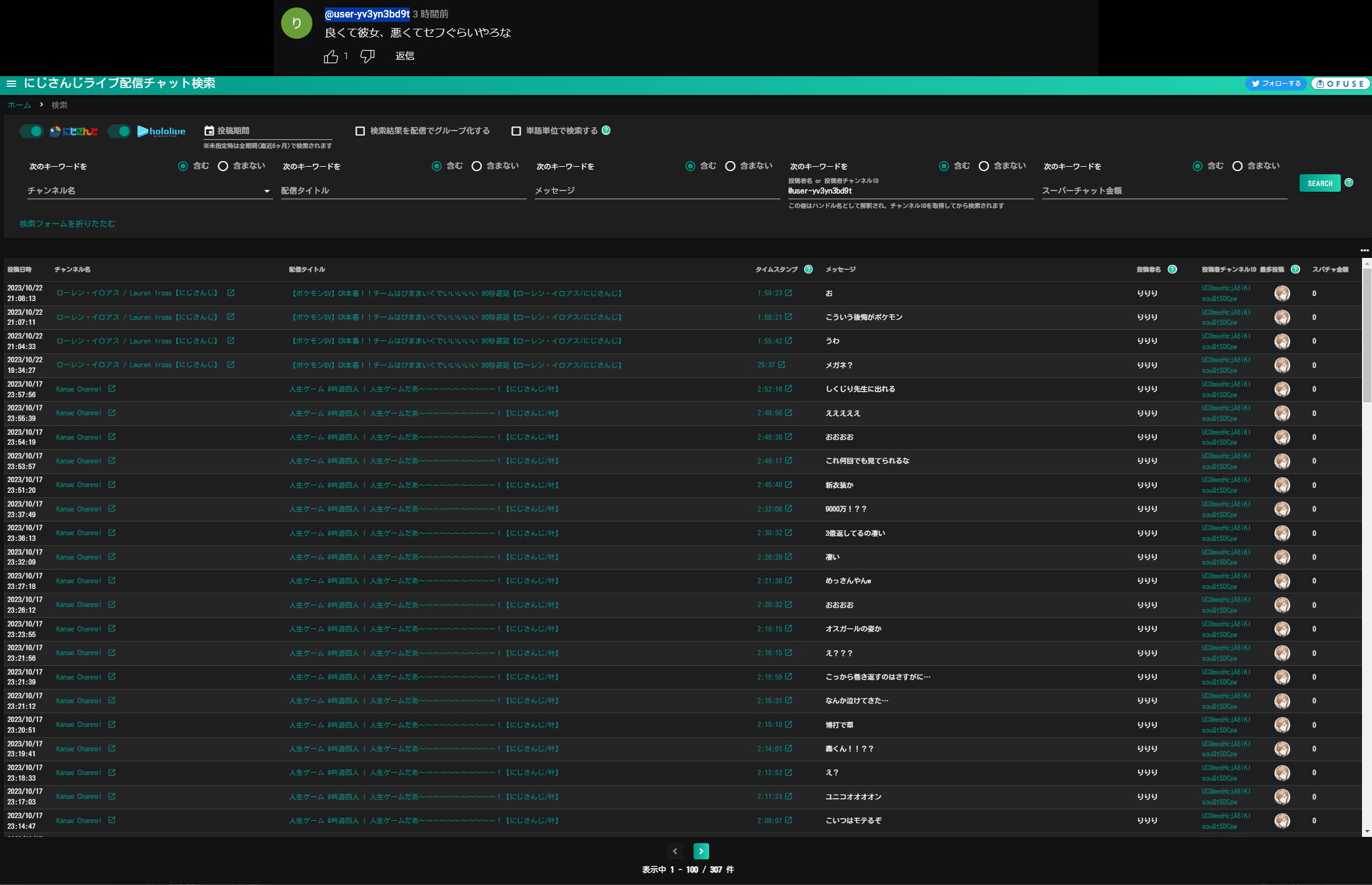The width and height of the screenshot is (1372, 885).
Task: Click poster avatar in メガネ？ message row
Action: click(1282, 365)
